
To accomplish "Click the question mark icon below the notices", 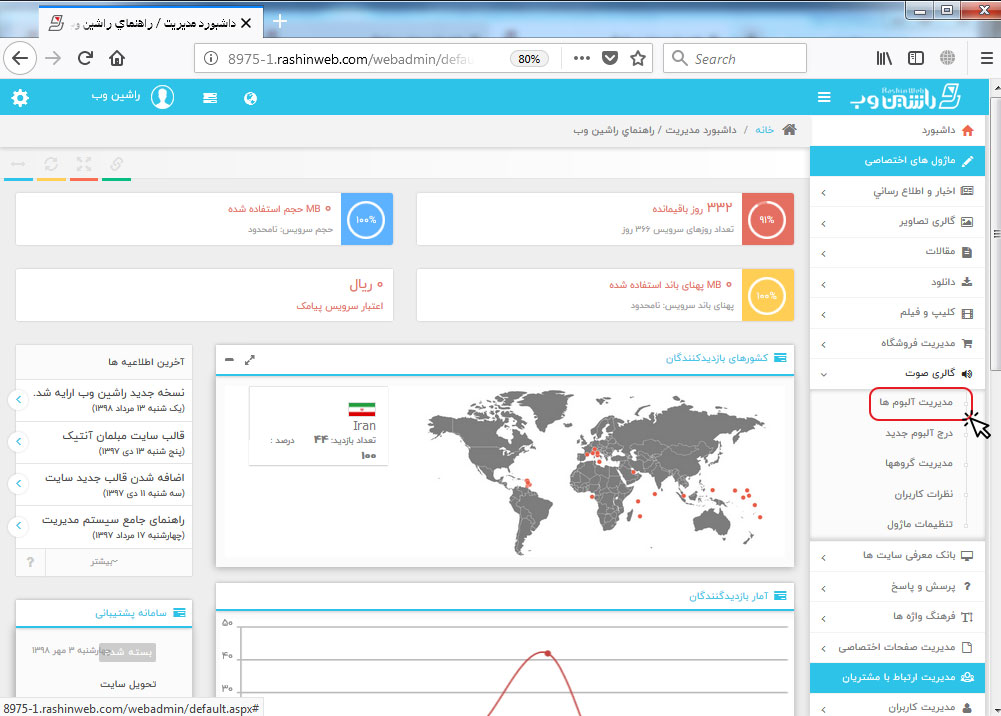I will (x=30, y=562).
